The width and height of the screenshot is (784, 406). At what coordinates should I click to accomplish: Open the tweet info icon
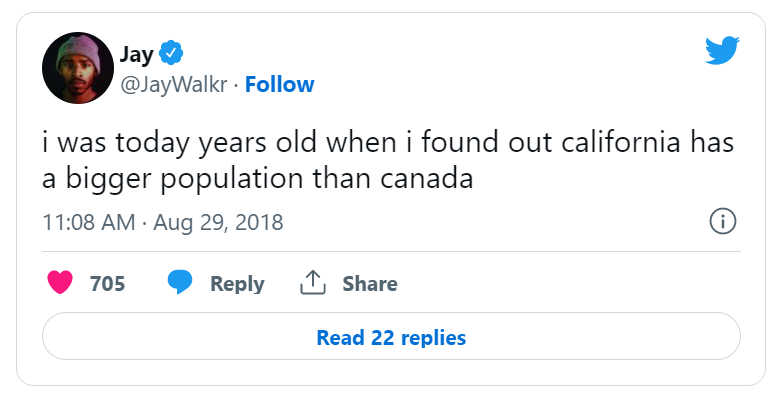click(x=722, y=221)
